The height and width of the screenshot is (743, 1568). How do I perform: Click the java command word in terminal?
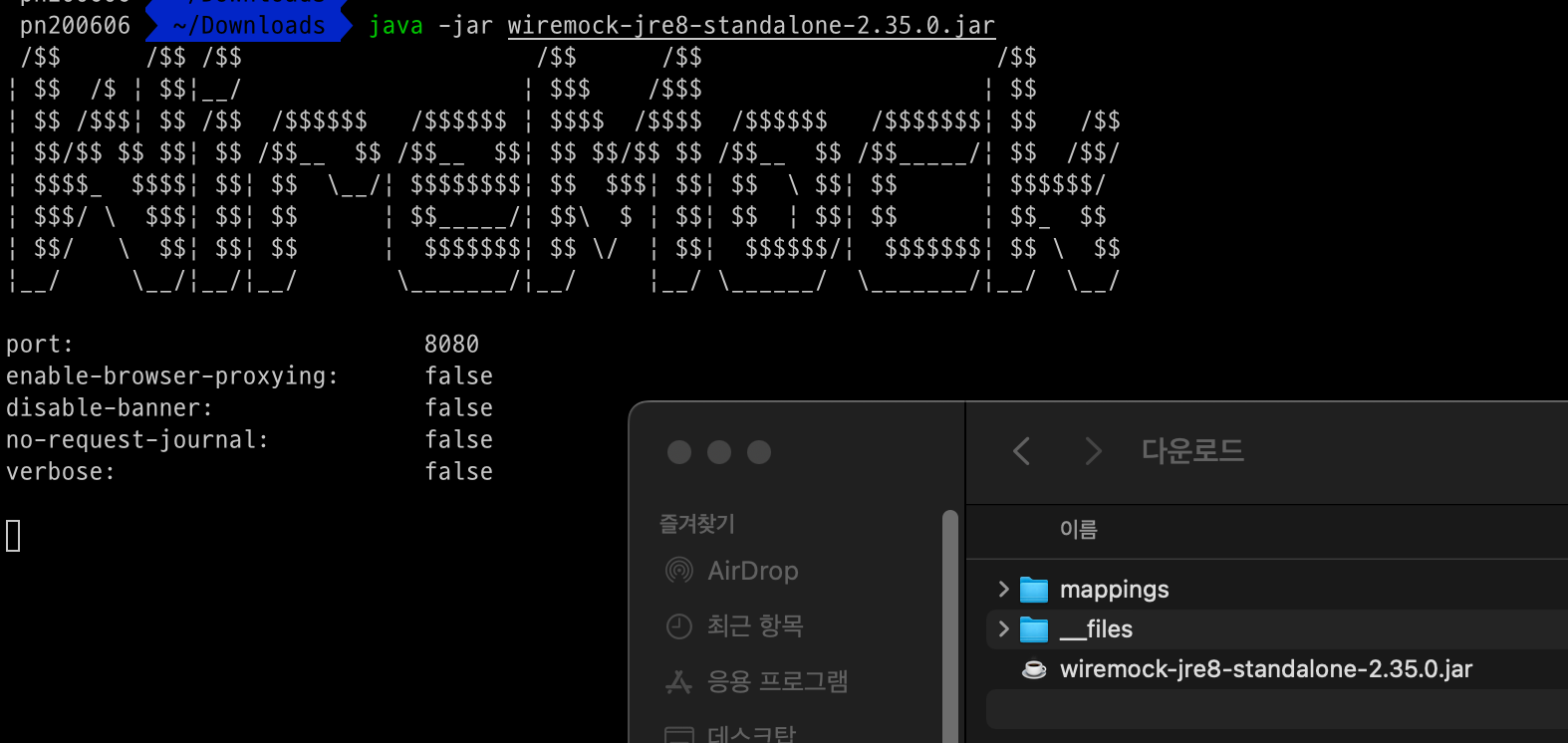coord(395,25)
